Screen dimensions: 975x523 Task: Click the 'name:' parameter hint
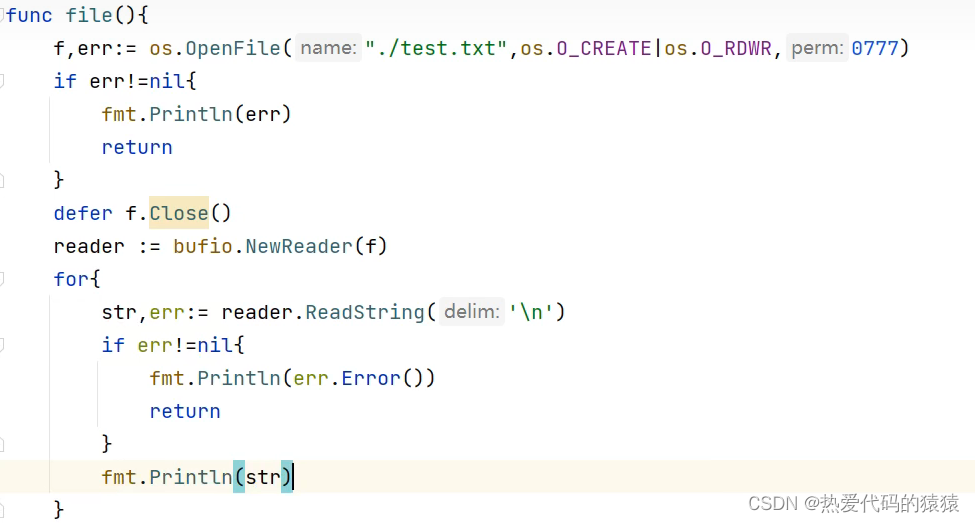(x=328, y=48)
